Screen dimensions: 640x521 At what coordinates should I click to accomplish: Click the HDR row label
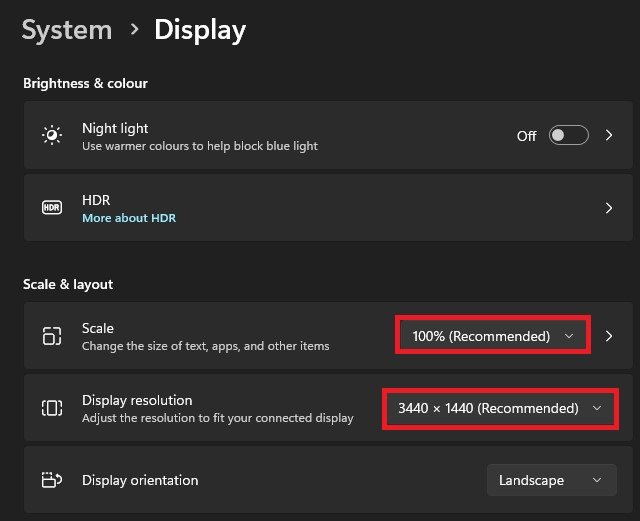point(96,200)
